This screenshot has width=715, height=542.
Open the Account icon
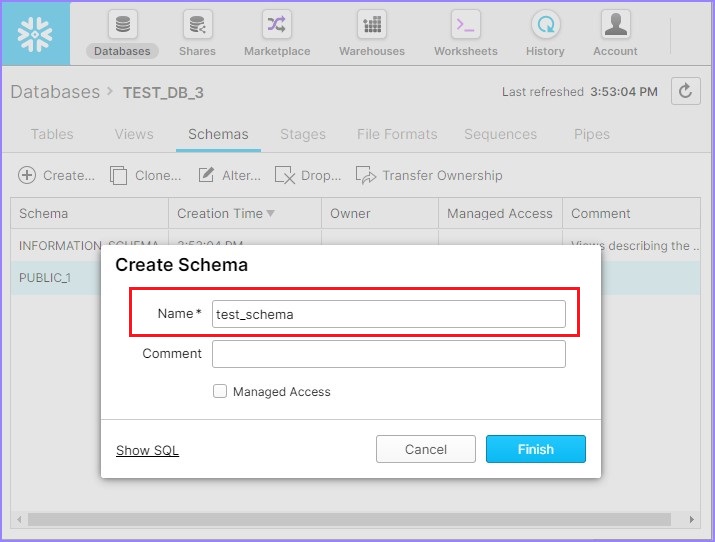615,26
